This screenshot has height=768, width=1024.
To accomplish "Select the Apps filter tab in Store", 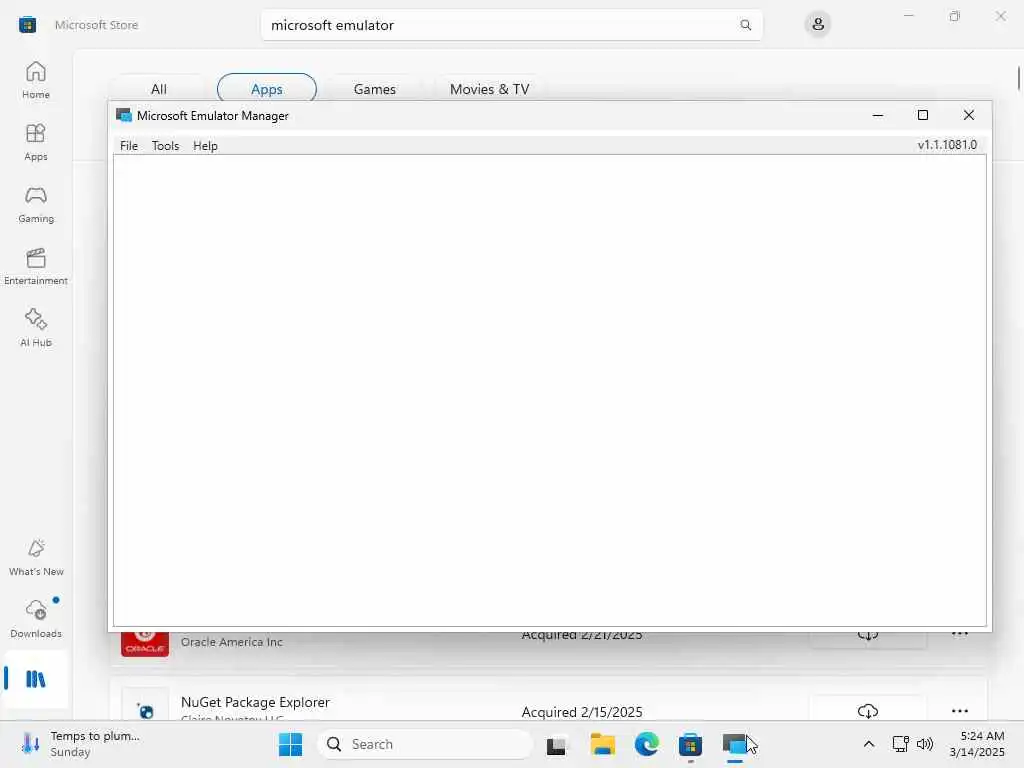I will coord(266,88).
